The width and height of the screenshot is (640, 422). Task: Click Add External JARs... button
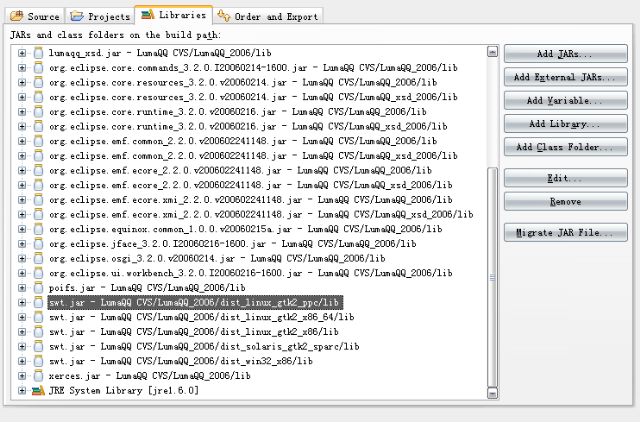565,77
